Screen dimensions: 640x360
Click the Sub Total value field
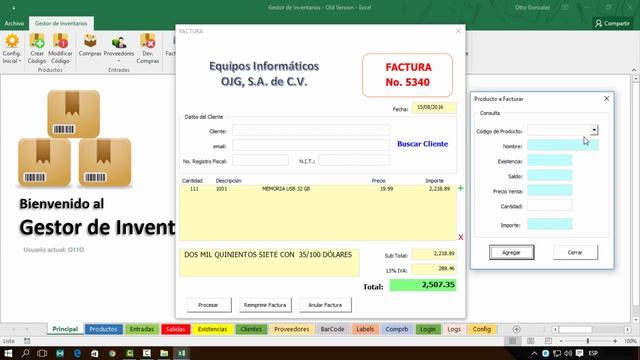434,254
